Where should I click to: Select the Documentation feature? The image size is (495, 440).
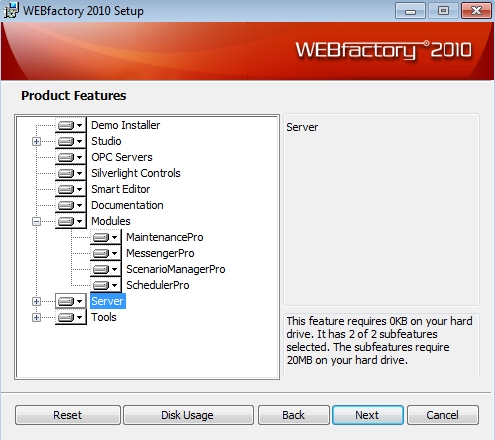click(x=127, y=205)
